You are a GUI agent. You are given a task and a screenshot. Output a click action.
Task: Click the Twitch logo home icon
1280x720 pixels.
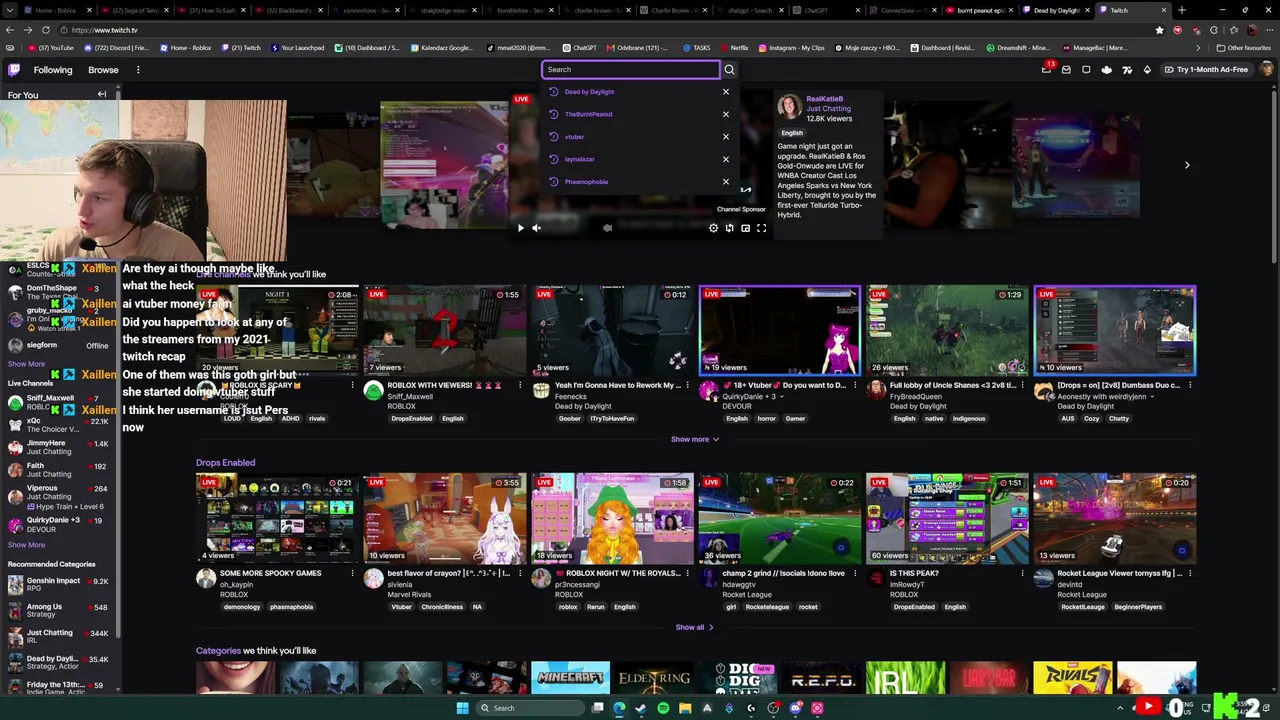pyautogui.click(x=14, y=70)
